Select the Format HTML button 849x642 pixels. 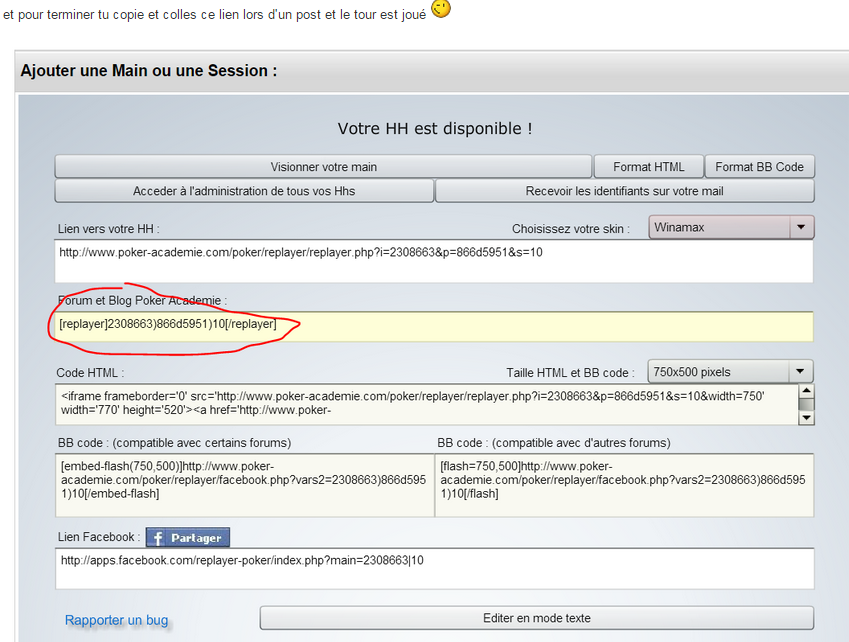pyautogui.click(x=649, y=167)
